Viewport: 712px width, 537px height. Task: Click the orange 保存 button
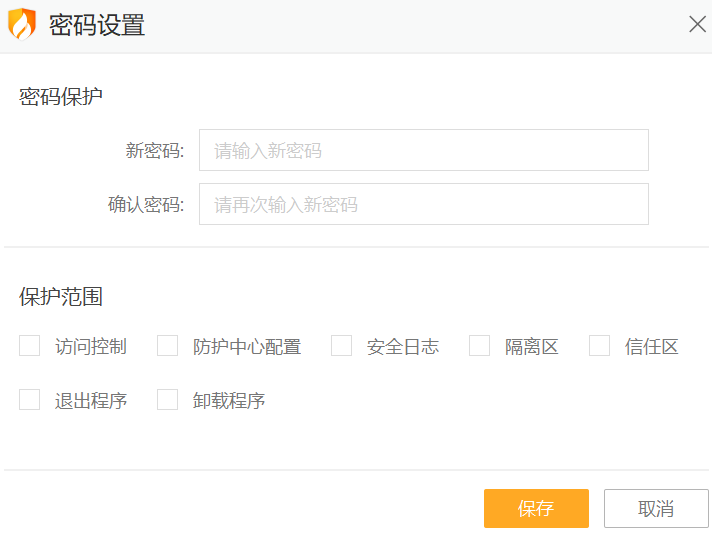coord(536,508)
